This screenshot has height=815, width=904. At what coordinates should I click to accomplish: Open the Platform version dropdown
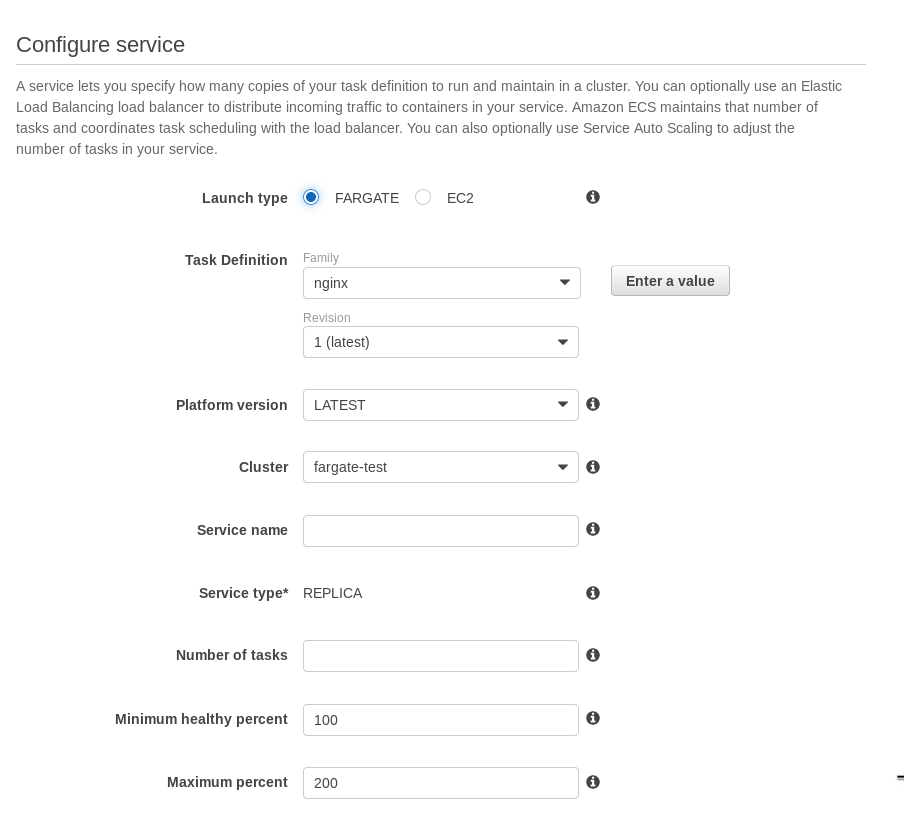click(x=440, y=405)
